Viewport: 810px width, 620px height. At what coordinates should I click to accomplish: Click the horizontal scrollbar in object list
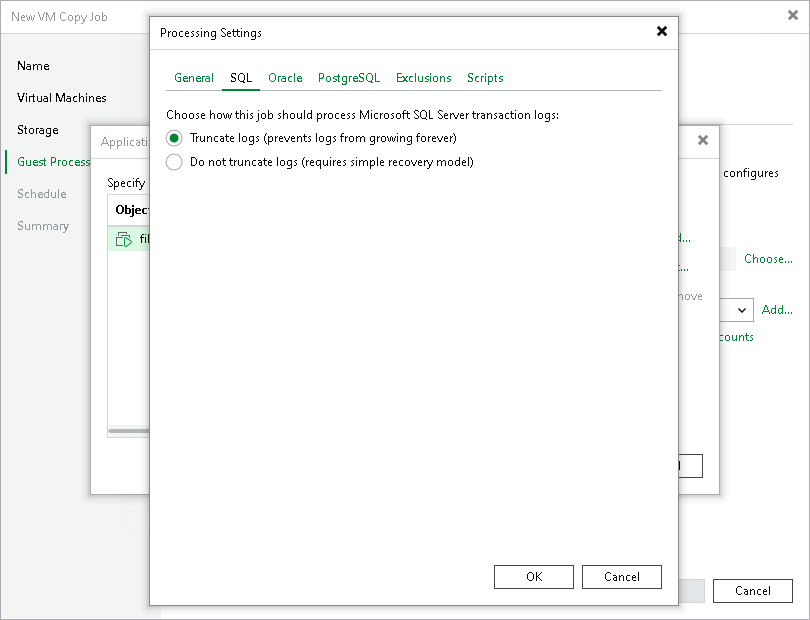pos(129,431)
